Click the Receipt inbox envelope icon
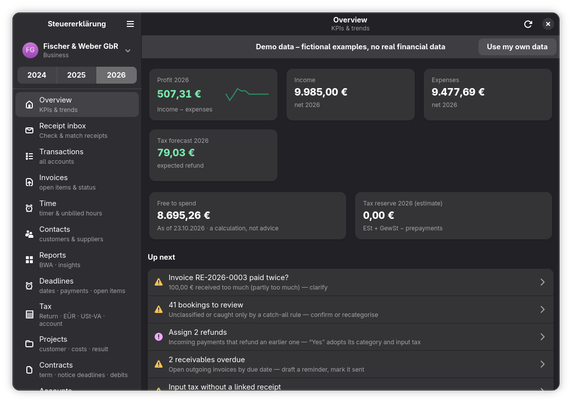 [x=29, y=131]
